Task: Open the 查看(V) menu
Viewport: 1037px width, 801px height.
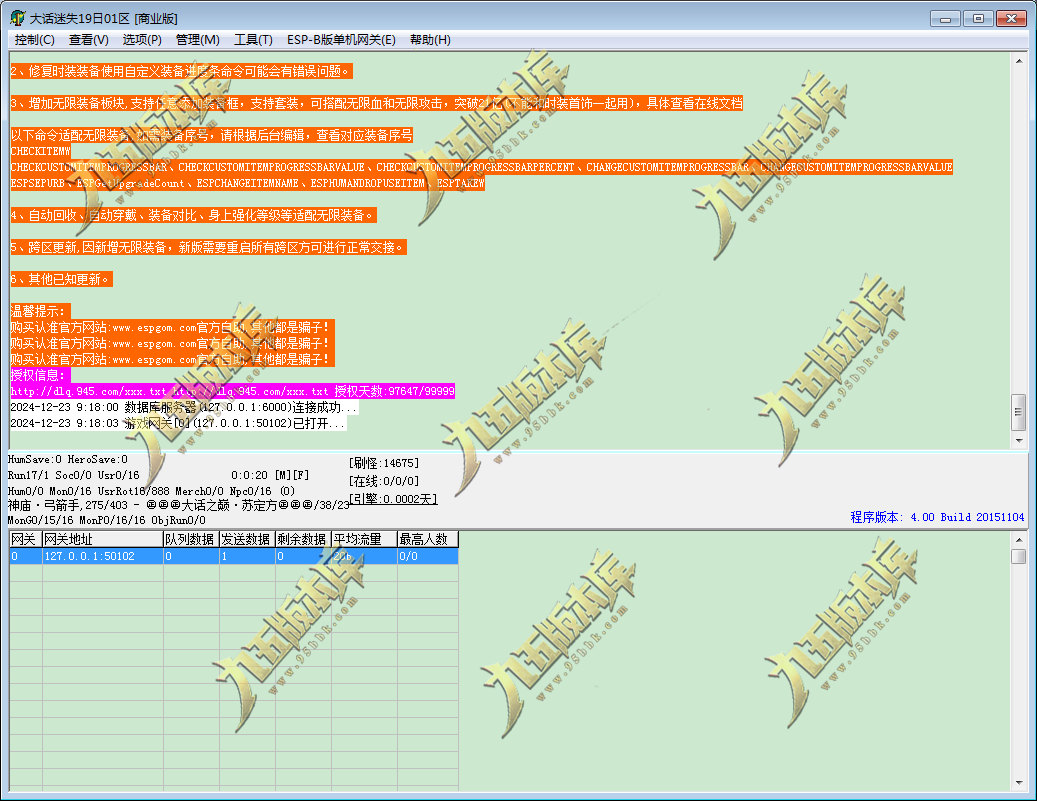Action: (89, 40)
